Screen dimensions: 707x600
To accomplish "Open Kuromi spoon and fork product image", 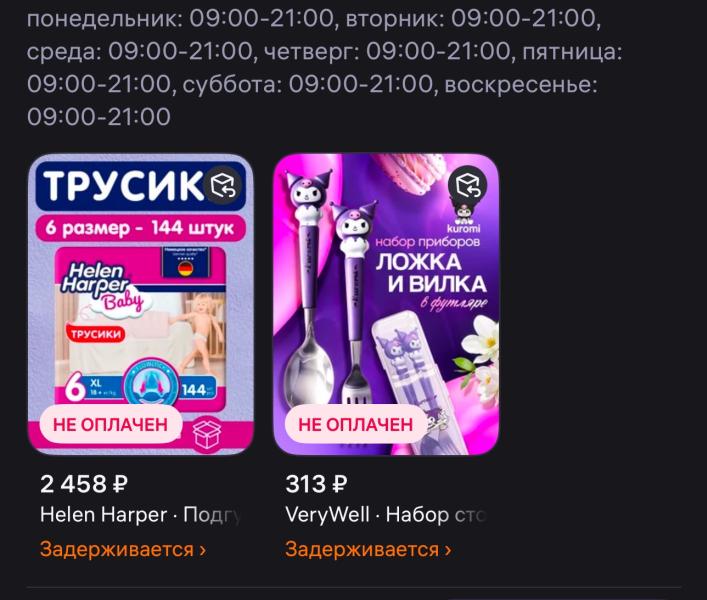I will (x=386, y=304).
